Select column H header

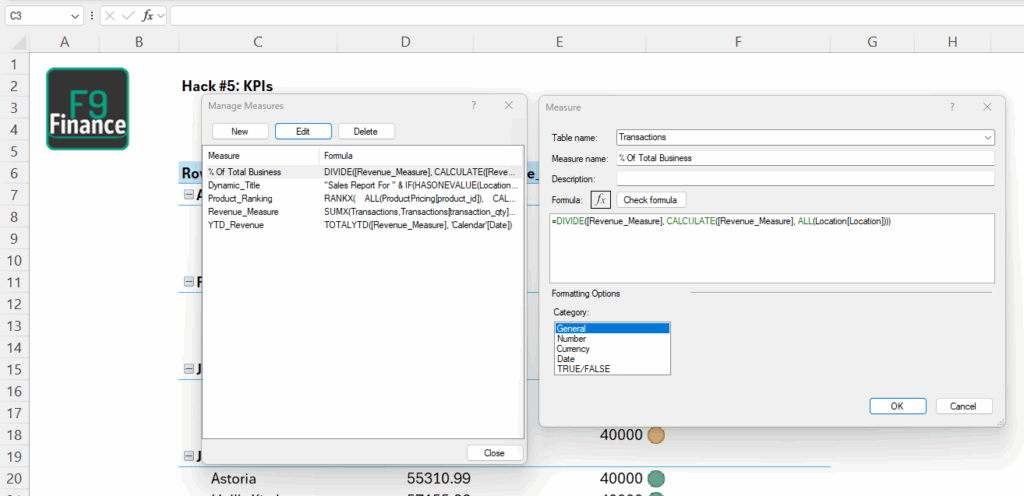click(x=953, y=42)
